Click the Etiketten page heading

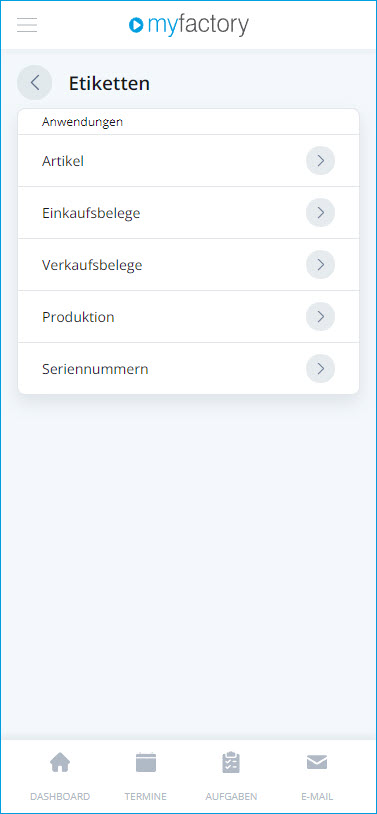tap(109, 83)
